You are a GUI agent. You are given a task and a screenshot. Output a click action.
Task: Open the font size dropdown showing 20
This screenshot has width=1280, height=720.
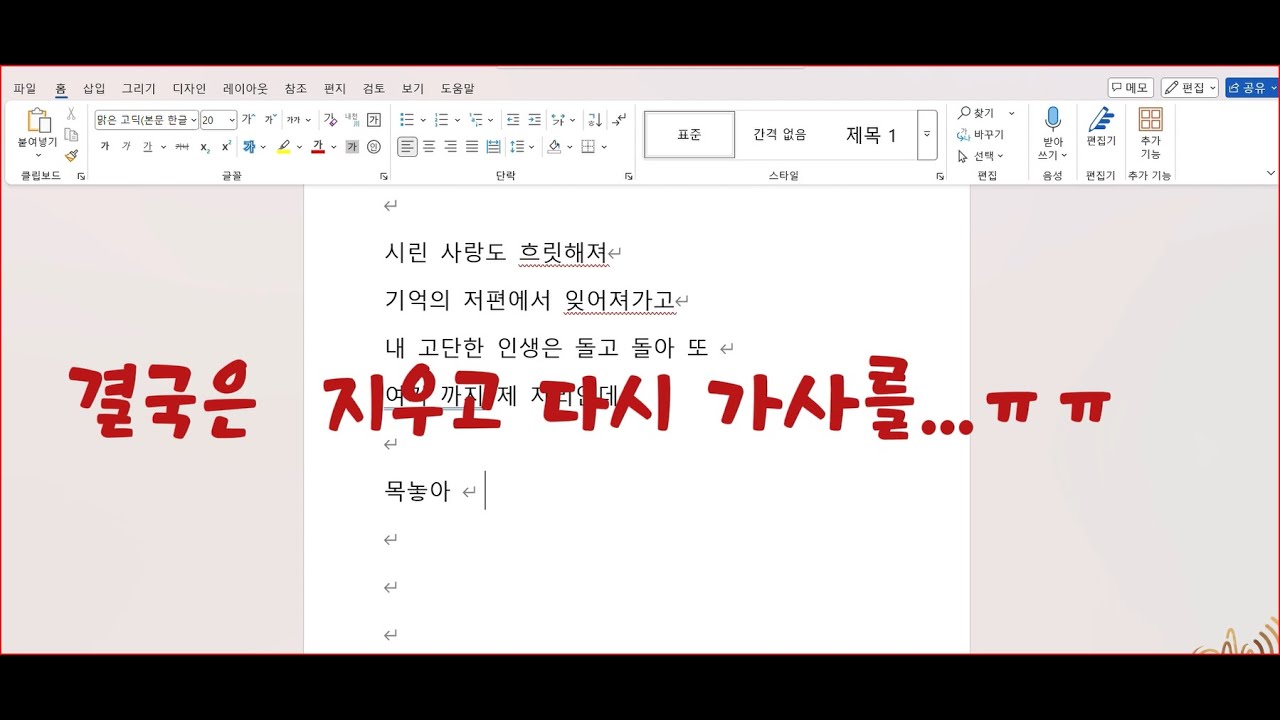pyautogui.click(x=232, y=120)
